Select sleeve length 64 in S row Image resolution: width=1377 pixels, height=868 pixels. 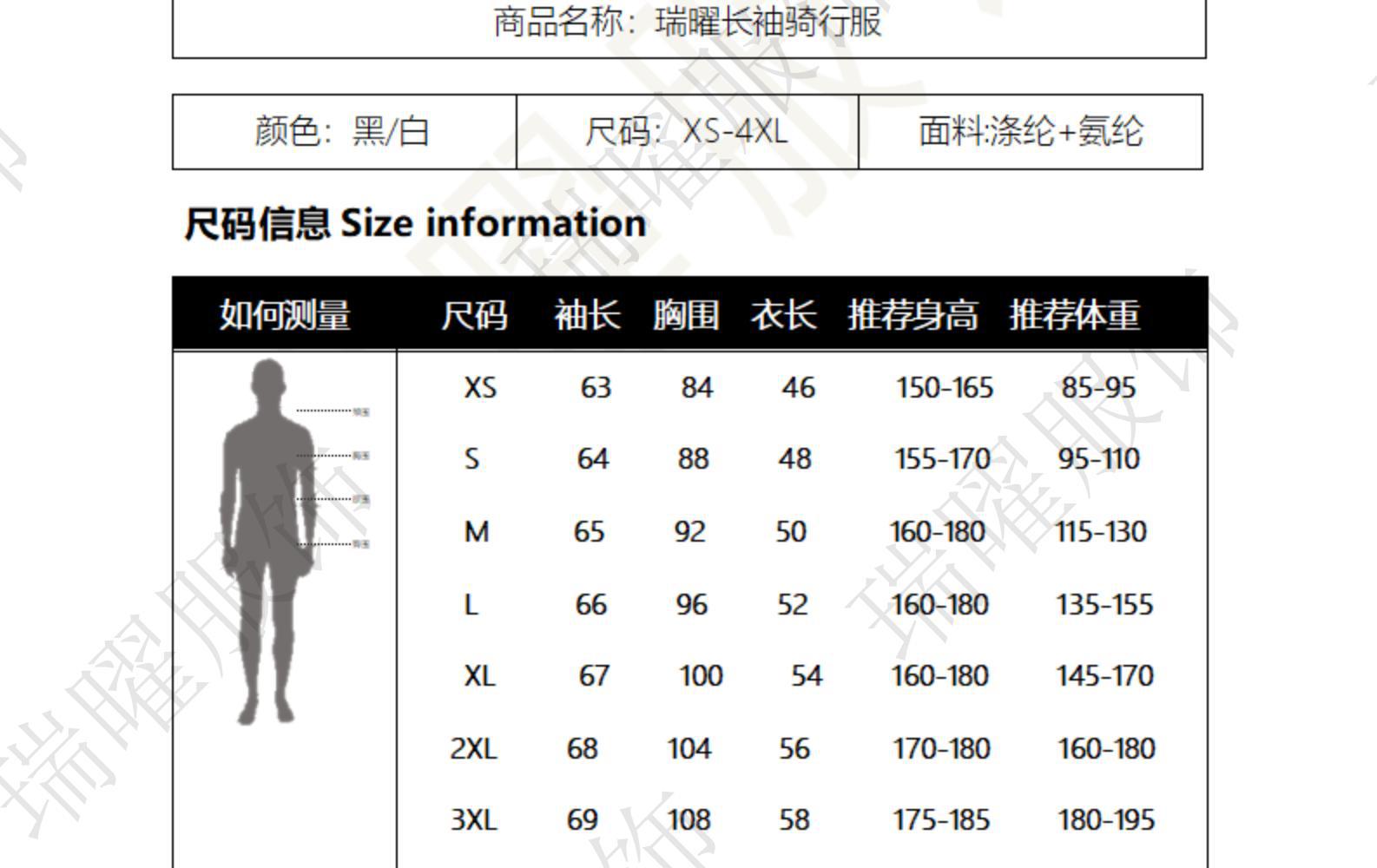[x=593, y=458]
